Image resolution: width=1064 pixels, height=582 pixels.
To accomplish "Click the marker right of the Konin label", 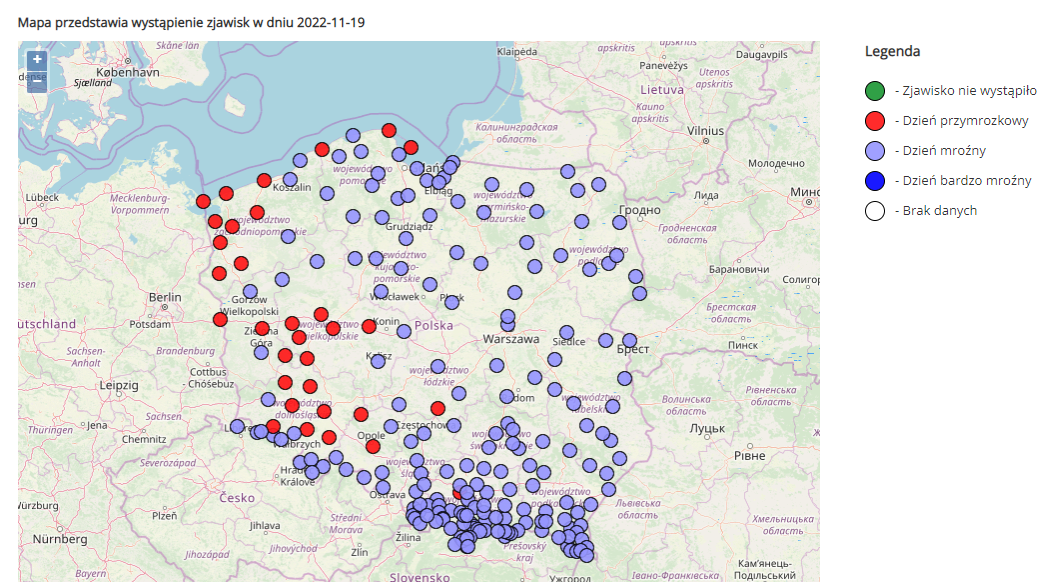I will tap(403, 330).
